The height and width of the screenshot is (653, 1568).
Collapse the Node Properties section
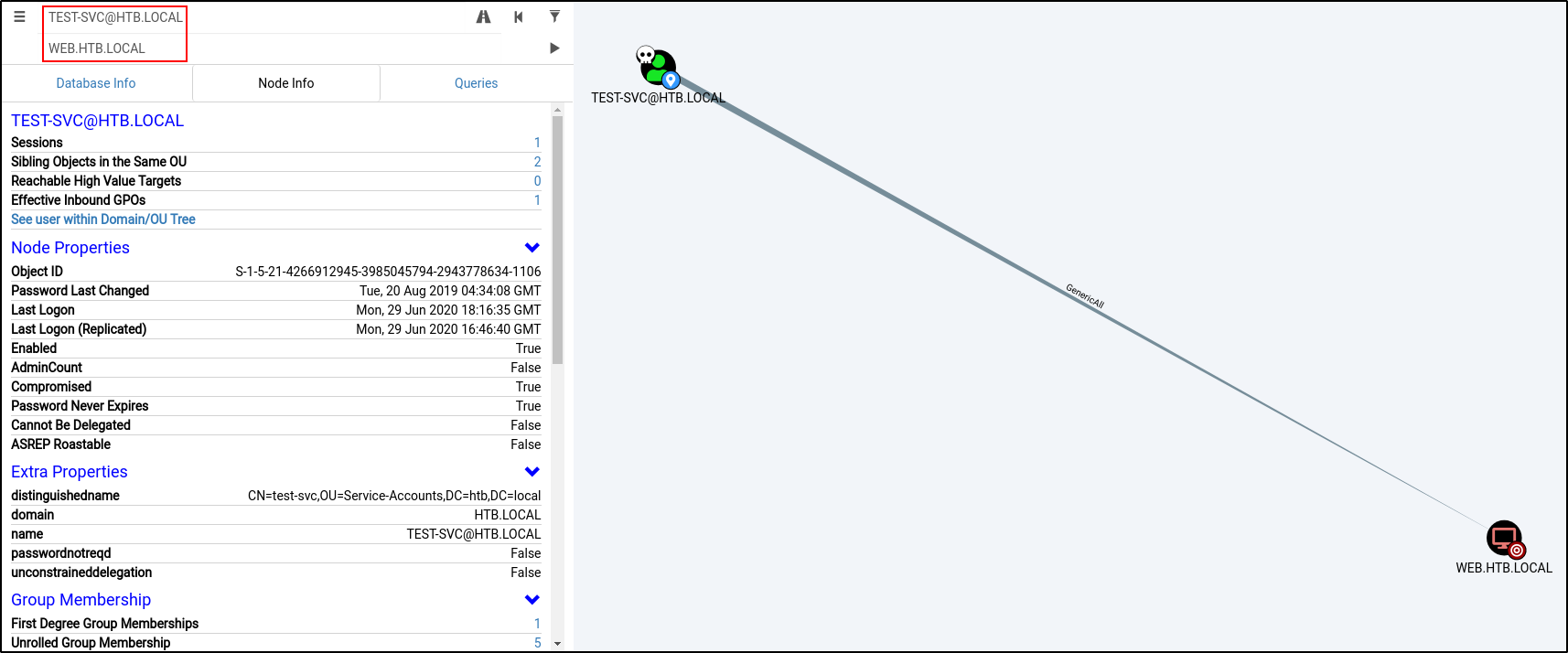[532, 248]
